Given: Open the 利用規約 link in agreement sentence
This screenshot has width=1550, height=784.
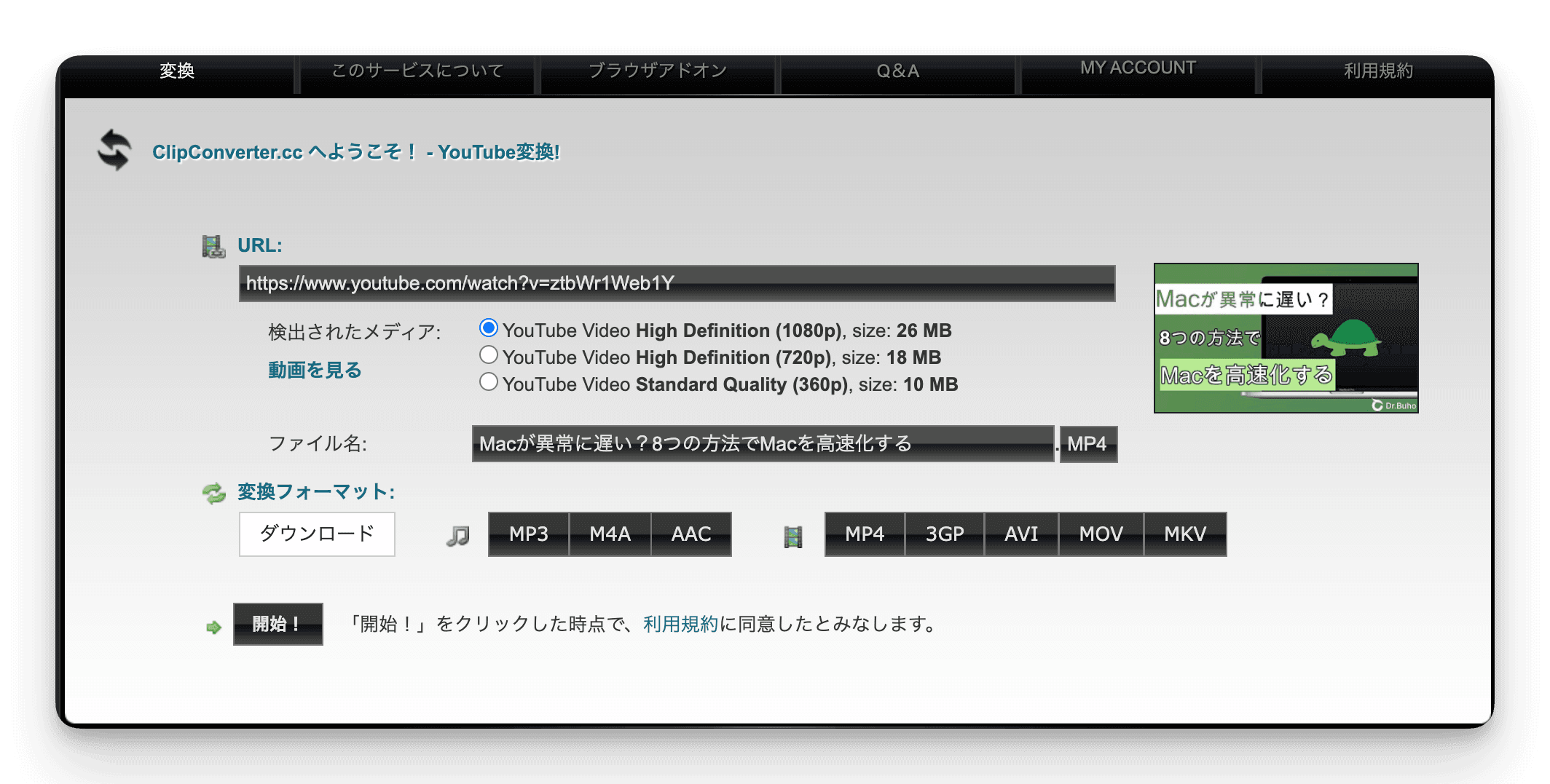Looking at the screenshot, I should click(680, 624).
